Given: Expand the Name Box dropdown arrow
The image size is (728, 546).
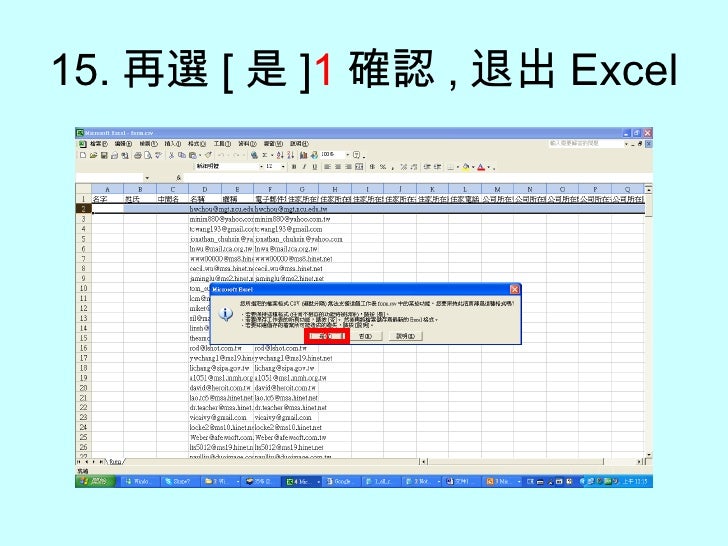Looking at the screenshot, I should pyautogui.click(x=147, y=178).
